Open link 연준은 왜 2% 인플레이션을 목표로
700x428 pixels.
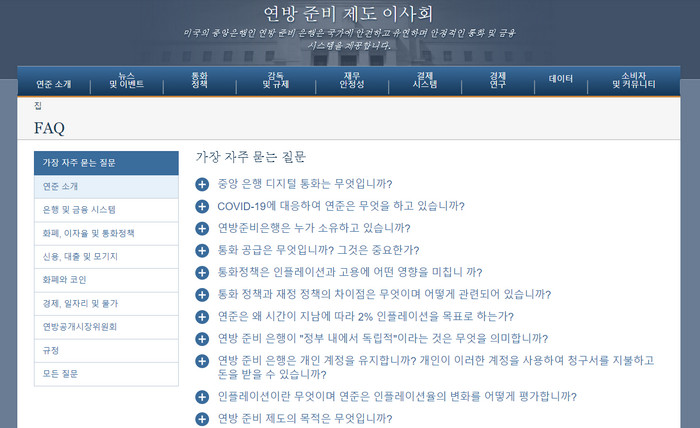click(366, 316)
